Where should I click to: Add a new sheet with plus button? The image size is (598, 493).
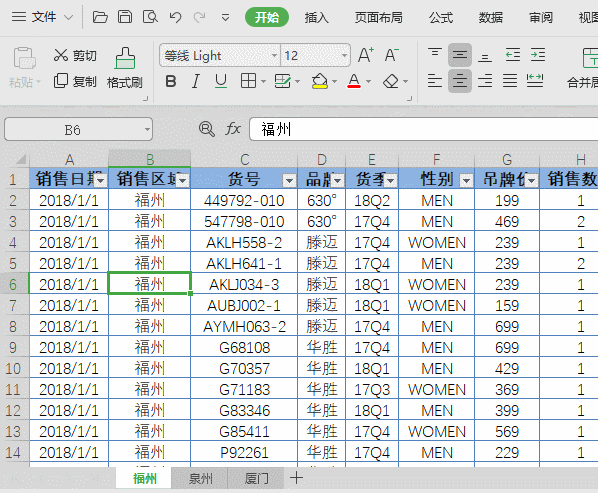(x=296, y=478)
